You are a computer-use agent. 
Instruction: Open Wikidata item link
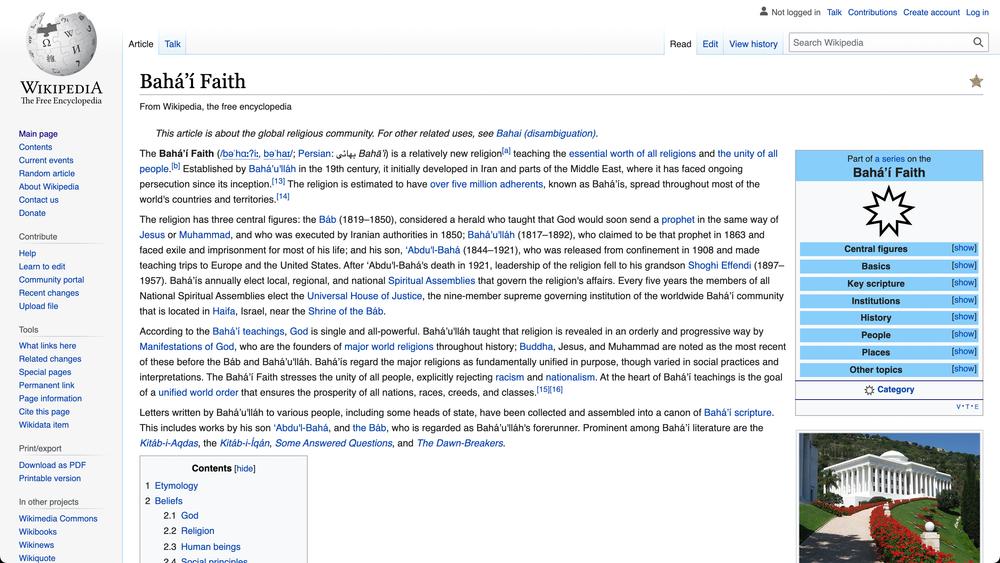(x=44, y=425)
